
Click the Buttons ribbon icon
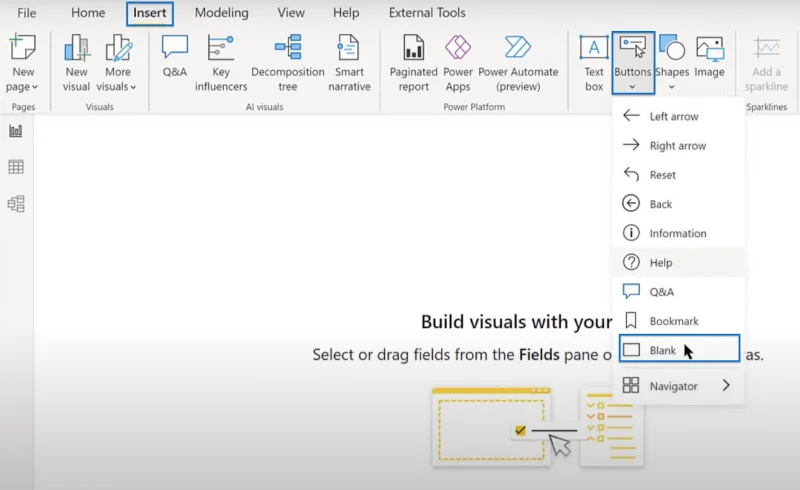[x=633, y=47]
